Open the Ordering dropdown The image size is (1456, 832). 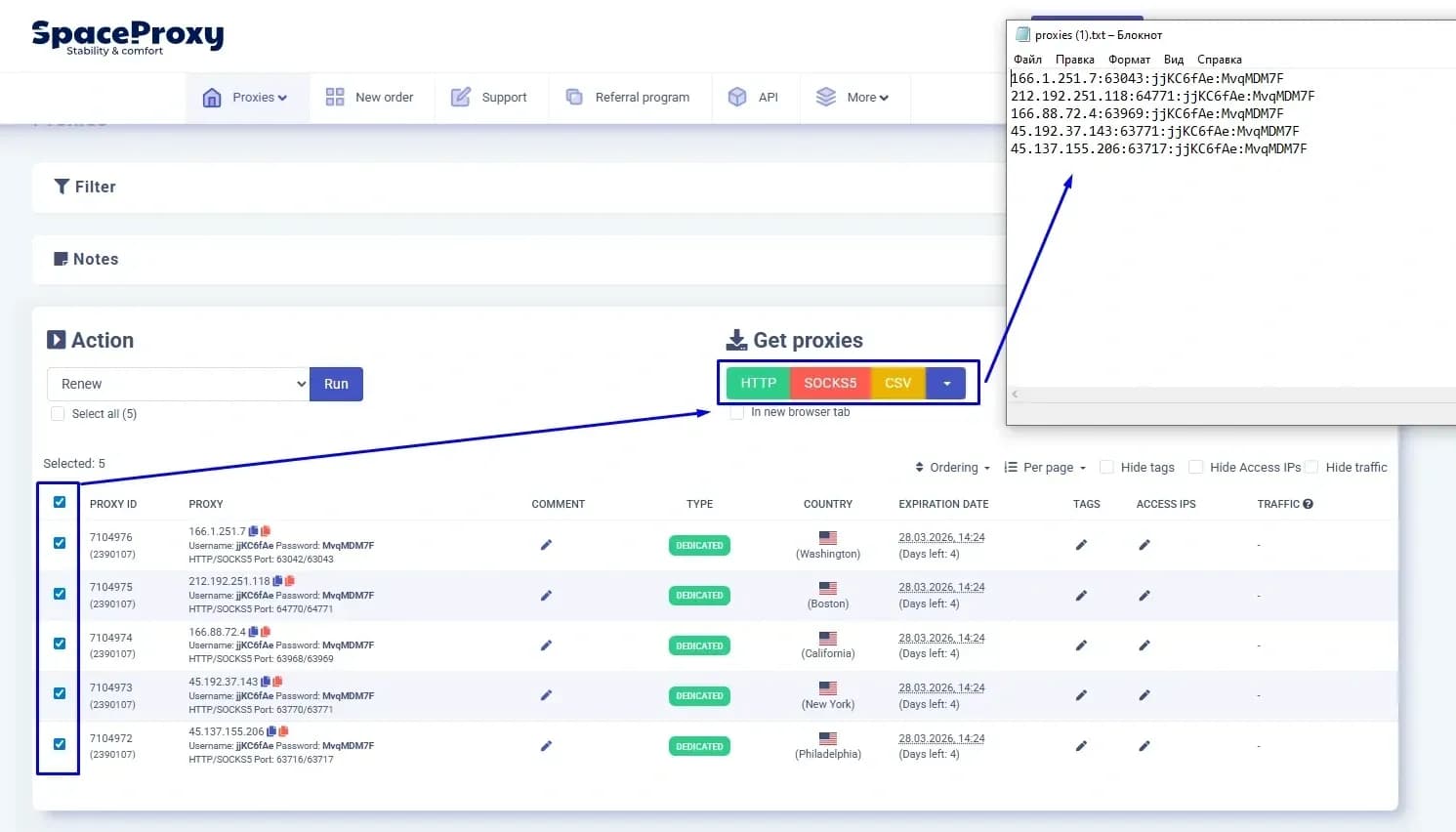(950, 467)
